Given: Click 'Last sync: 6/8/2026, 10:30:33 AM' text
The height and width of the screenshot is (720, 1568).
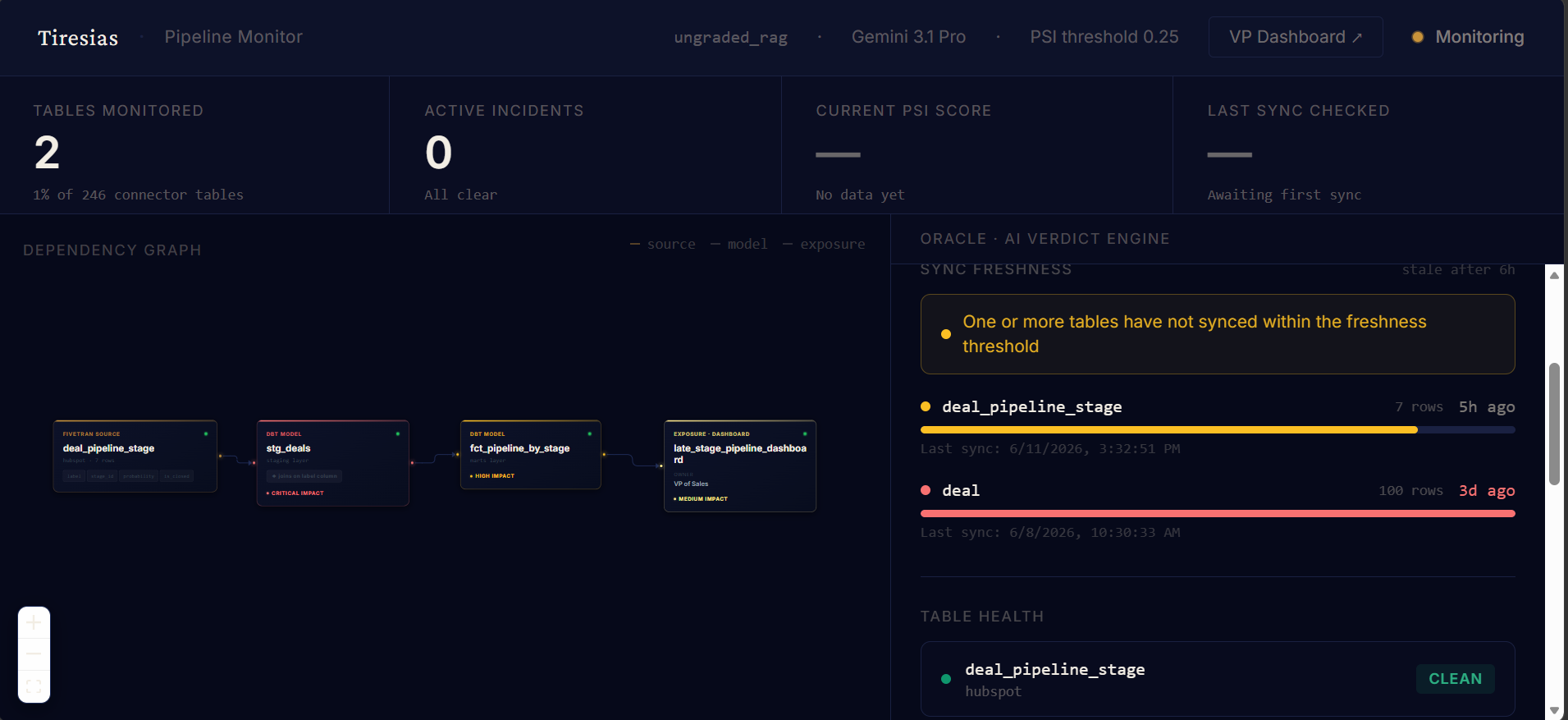Looking at the screenshot, I should [x=1050, y=532].
